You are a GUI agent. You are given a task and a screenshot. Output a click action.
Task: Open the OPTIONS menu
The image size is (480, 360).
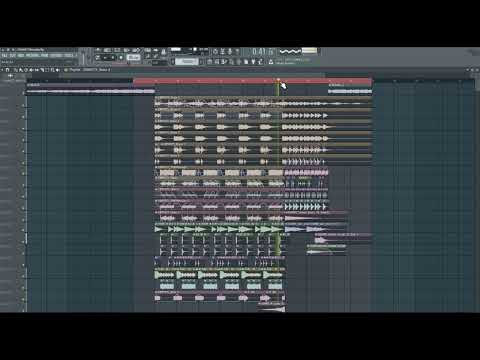coord(56,55)
